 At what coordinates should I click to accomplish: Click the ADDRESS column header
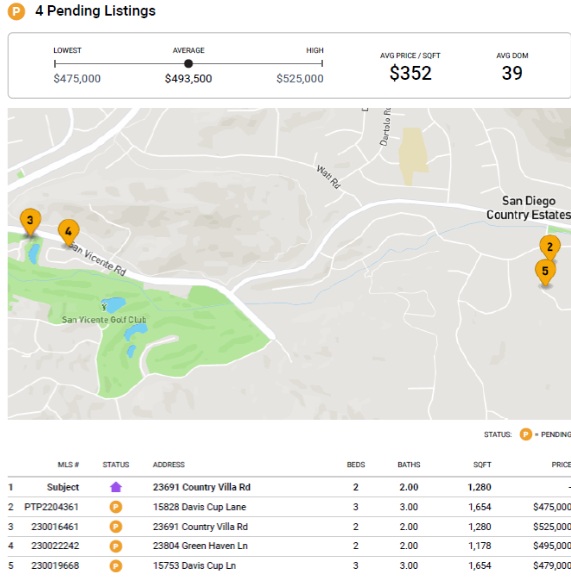(169, 464)
